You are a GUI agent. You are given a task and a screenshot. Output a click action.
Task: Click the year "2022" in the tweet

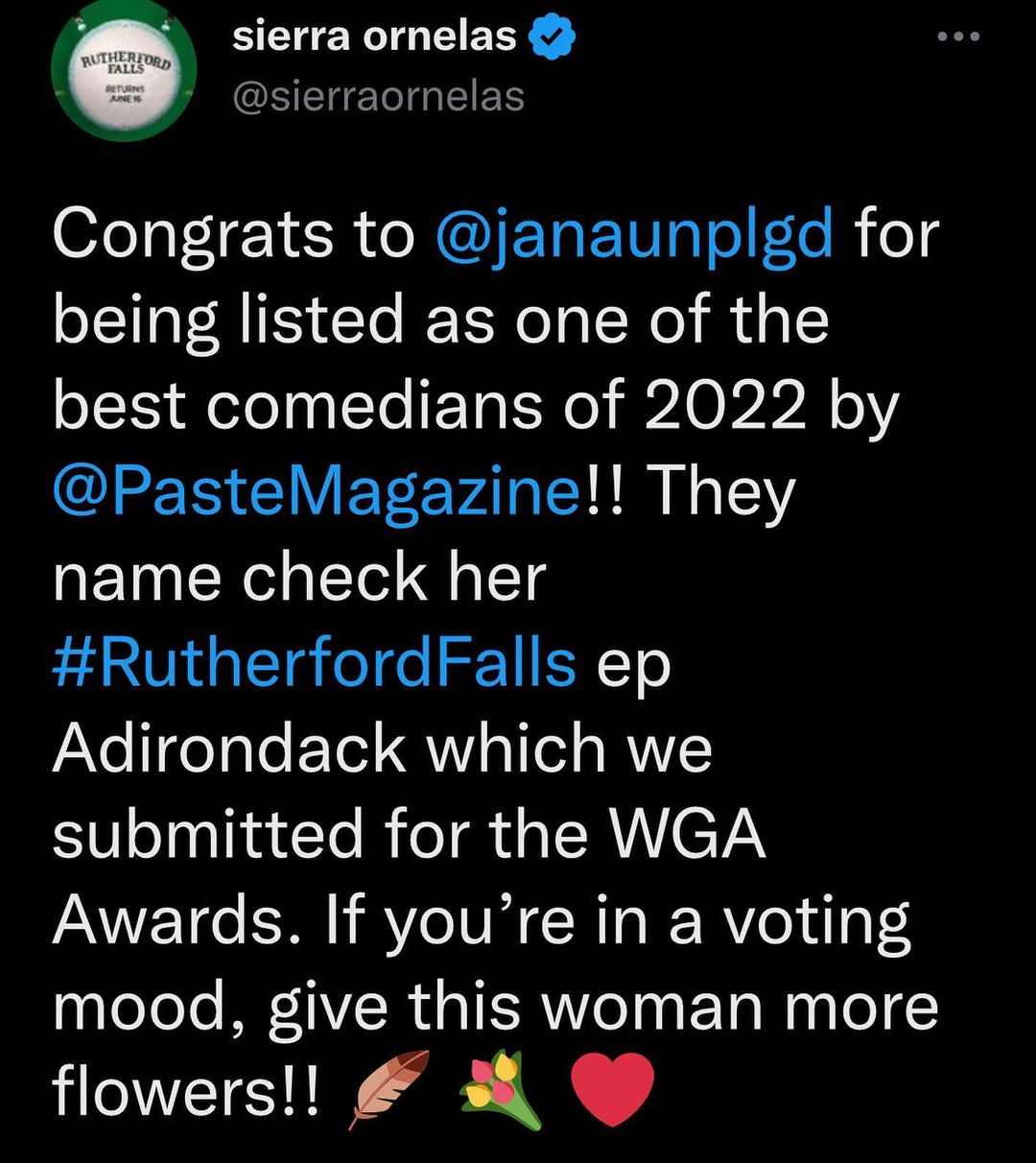click(724, 407)
